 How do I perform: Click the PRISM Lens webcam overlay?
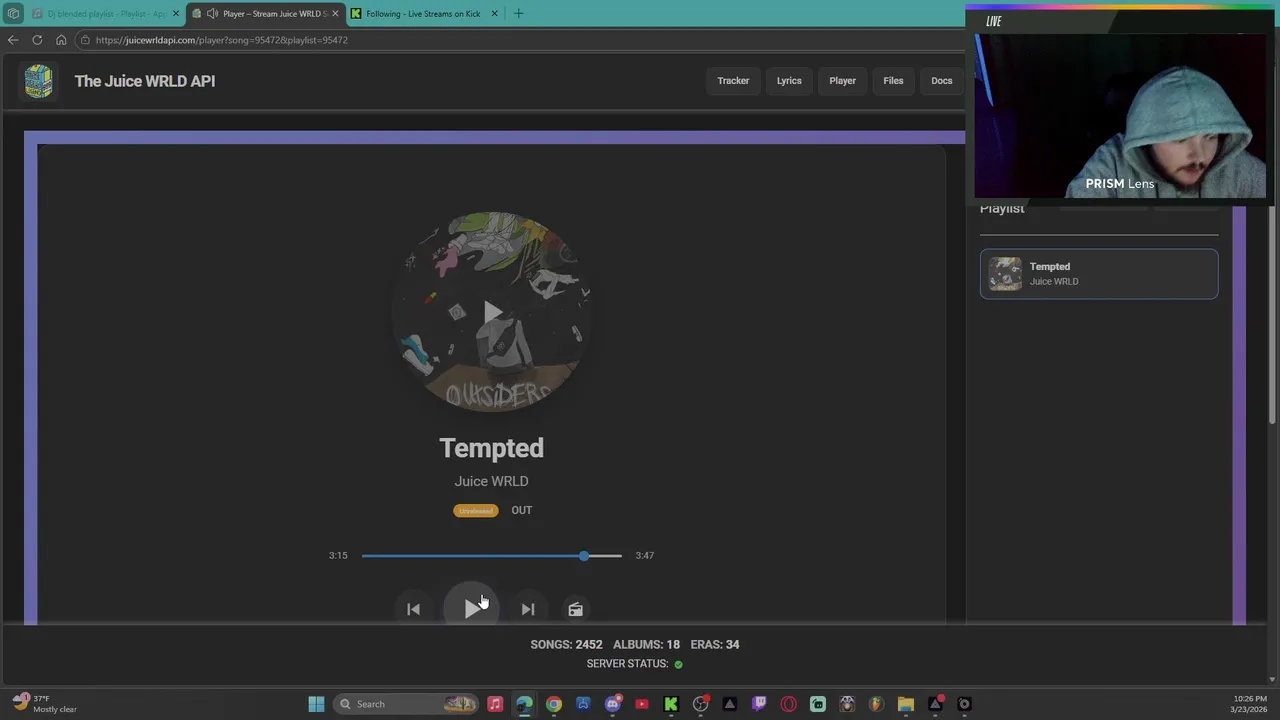click(x=1120, y=115)
